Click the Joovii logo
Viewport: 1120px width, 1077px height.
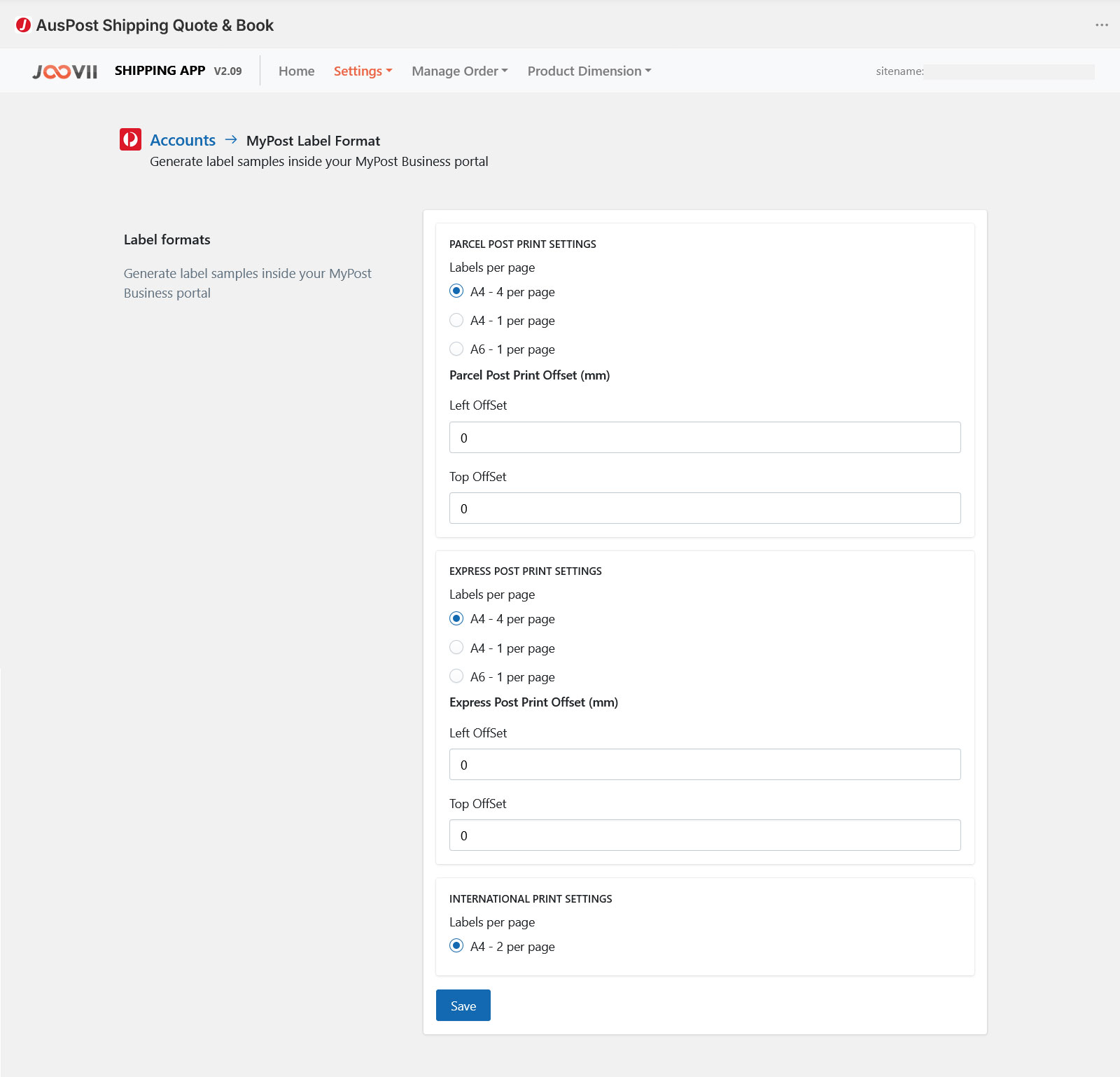click(x=65, y=71)
